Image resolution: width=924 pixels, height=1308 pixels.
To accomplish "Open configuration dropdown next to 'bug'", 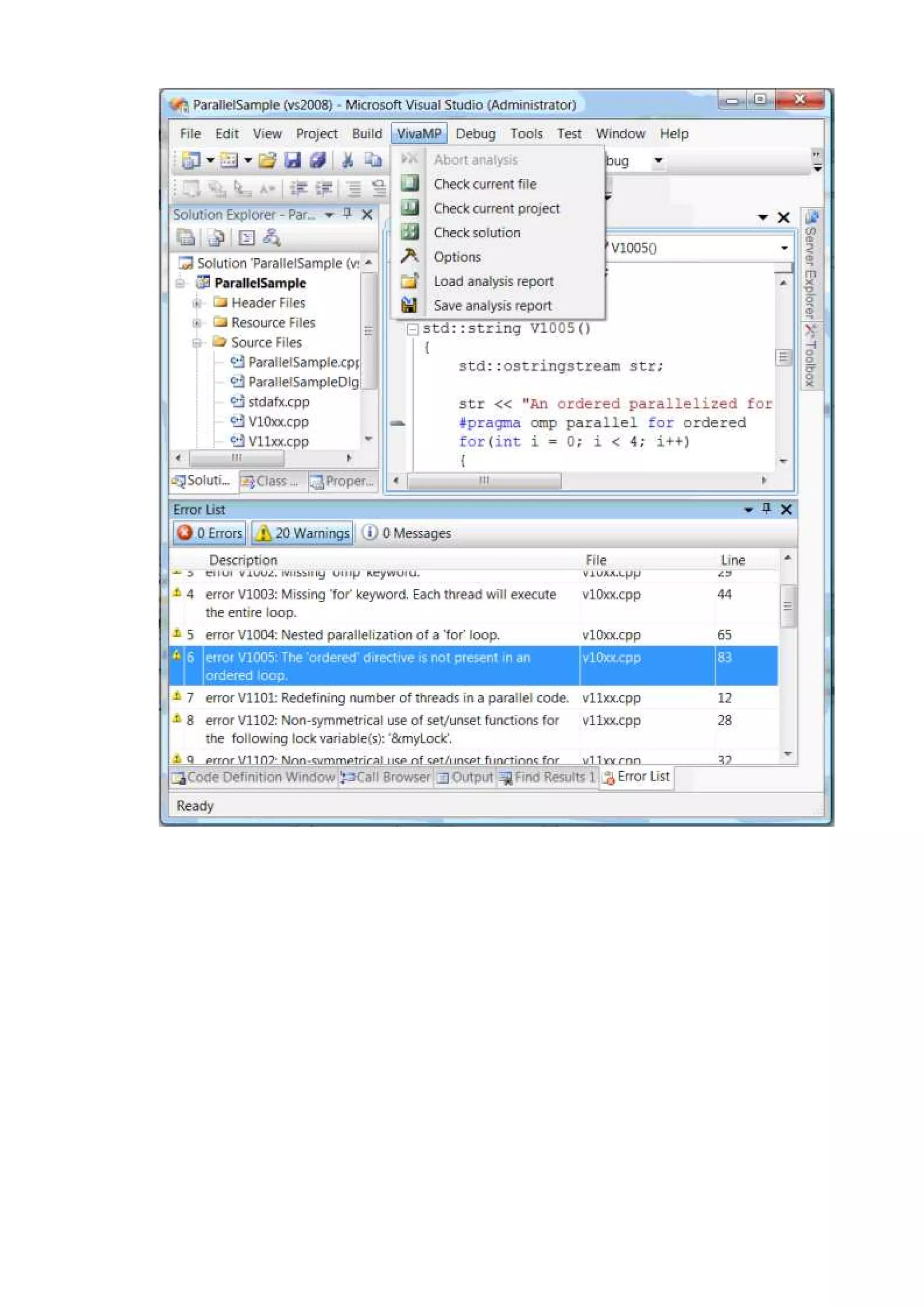I will tap(659, 161).
